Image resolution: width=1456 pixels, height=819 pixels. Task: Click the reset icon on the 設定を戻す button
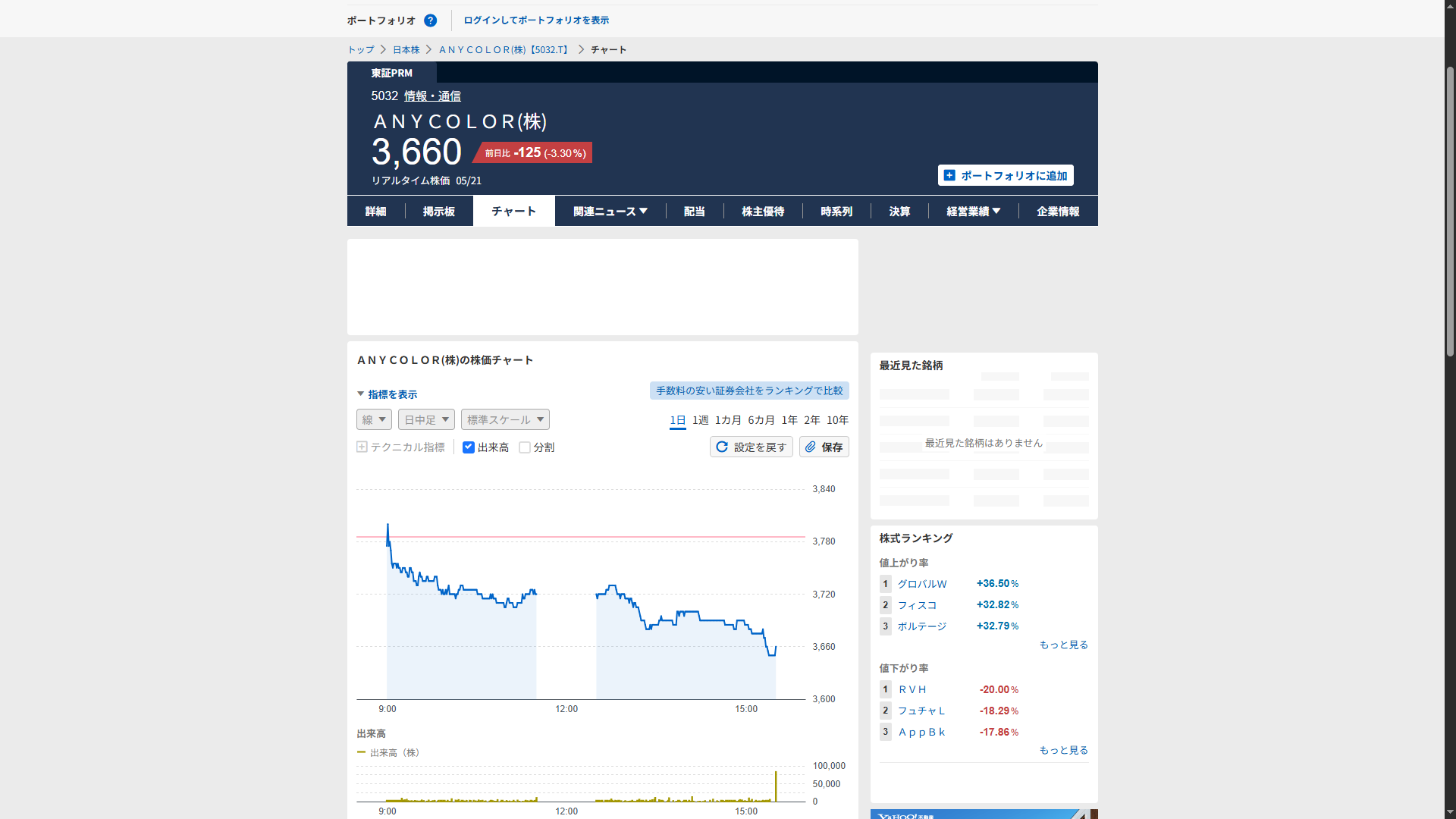pos(722,447)
